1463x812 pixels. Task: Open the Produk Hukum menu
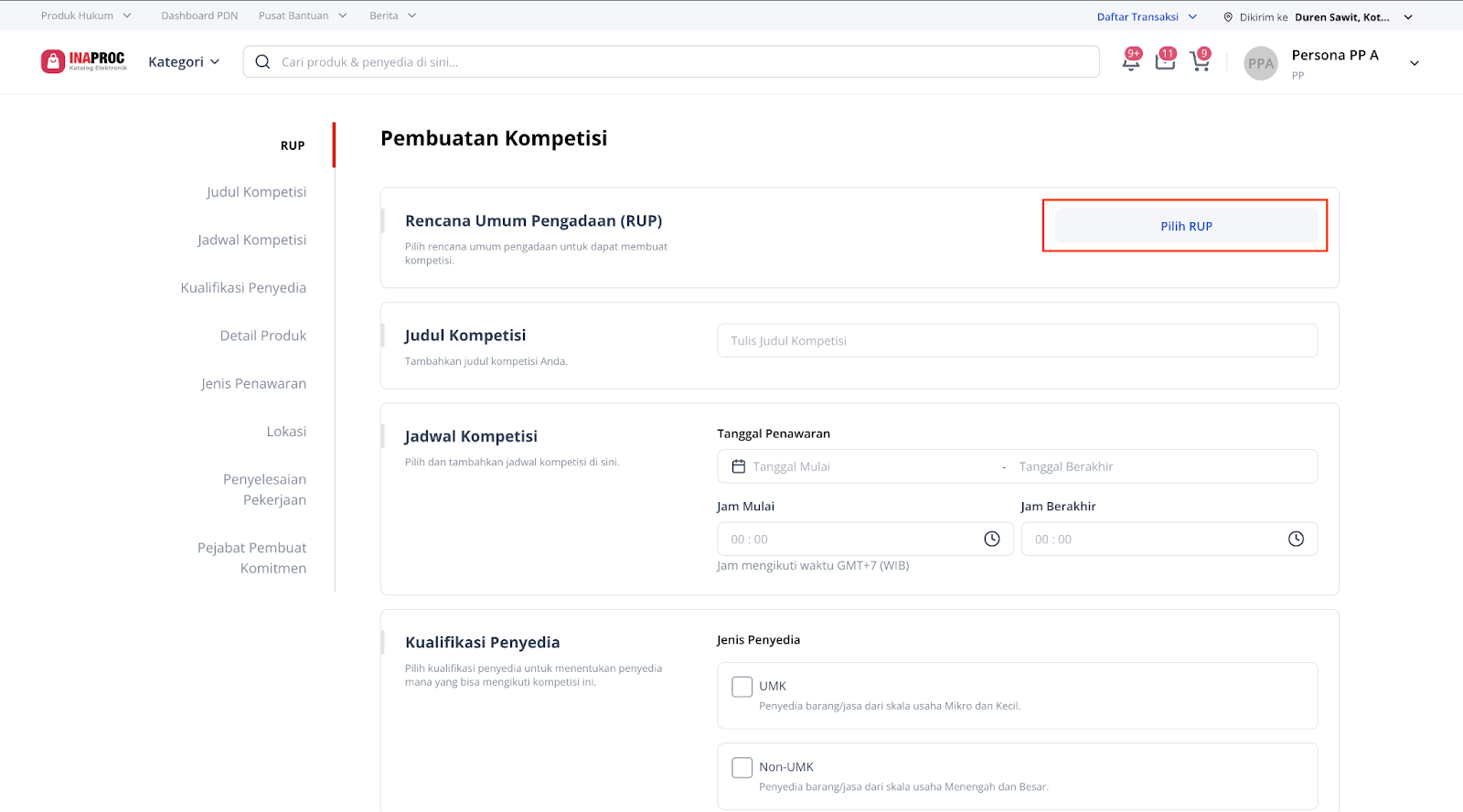pos(86,16)
